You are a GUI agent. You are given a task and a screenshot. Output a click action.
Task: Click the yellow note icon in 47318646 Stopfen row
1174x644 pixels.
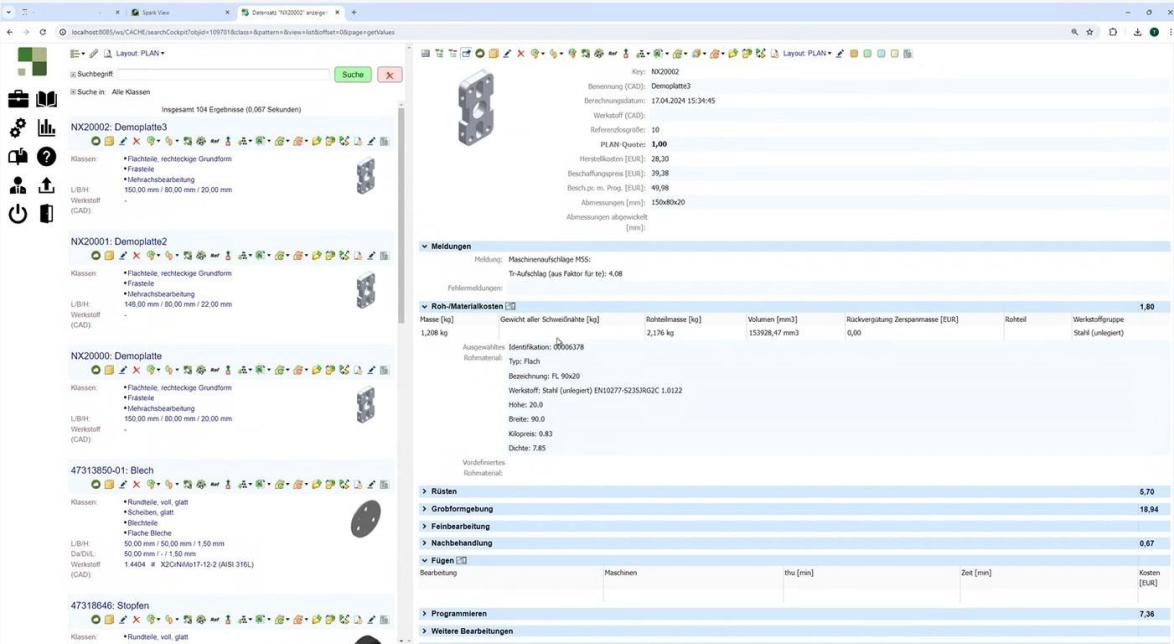tap(109, 619)
